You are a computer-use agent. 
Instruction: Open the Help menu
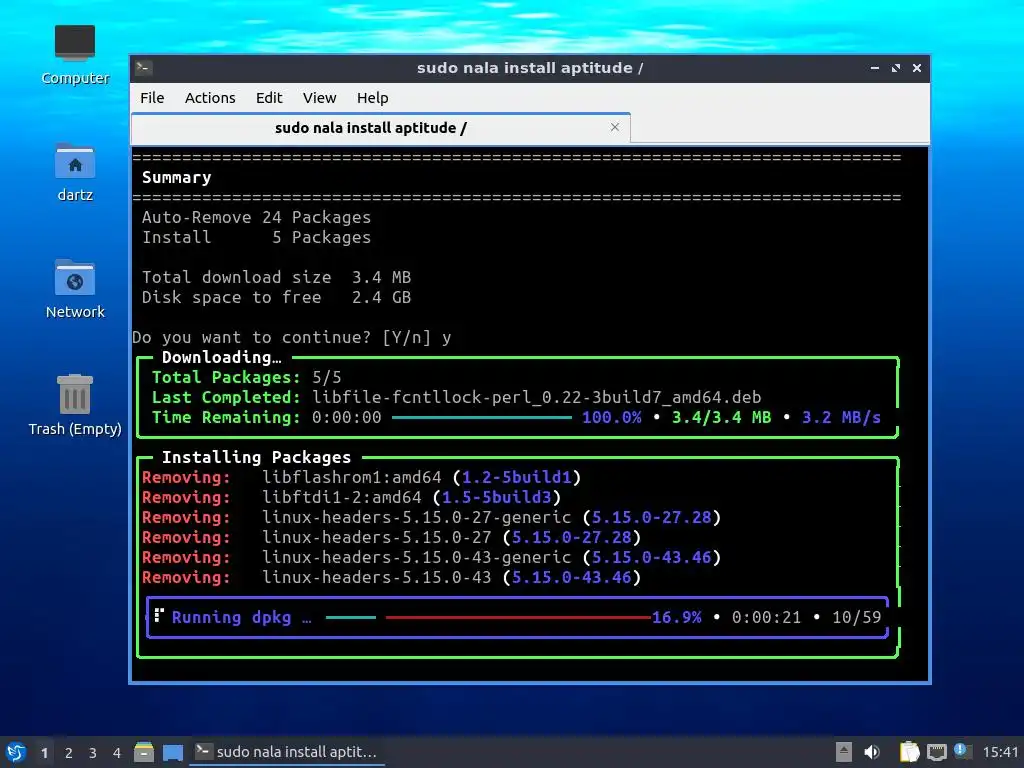tap(372, 98)
